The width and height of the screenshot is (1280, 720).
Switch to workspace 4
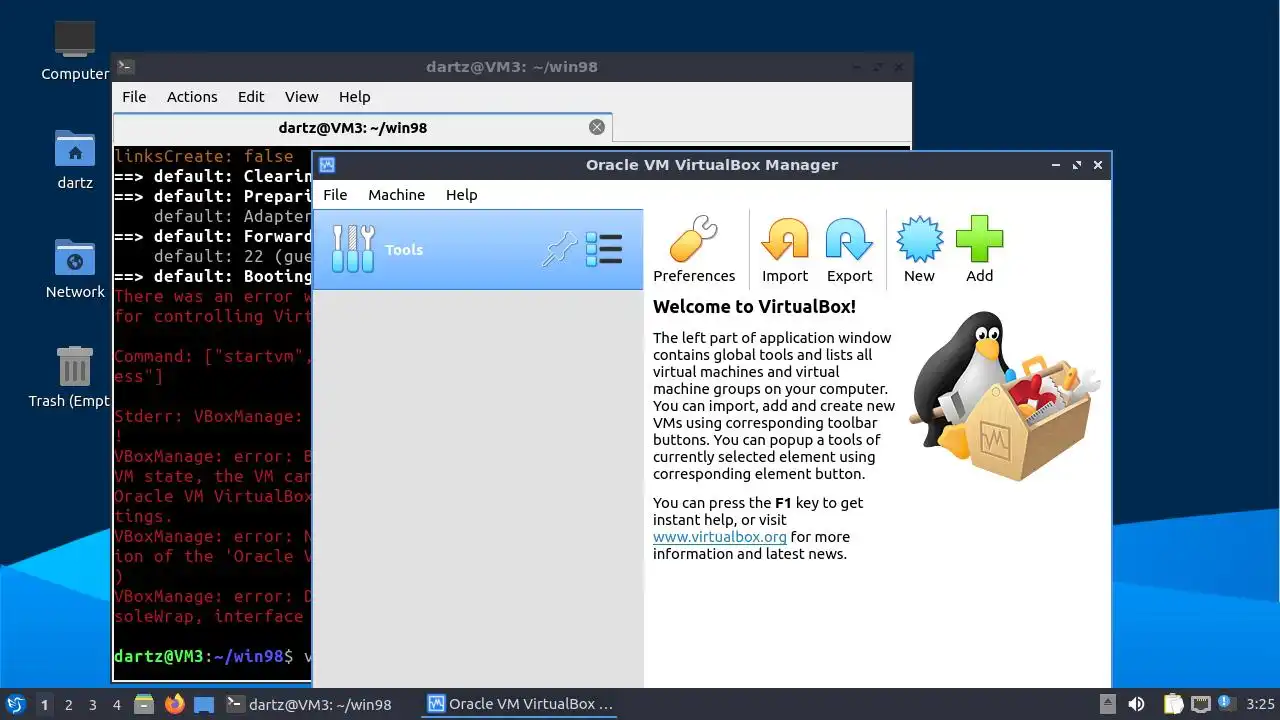[116, 705]
